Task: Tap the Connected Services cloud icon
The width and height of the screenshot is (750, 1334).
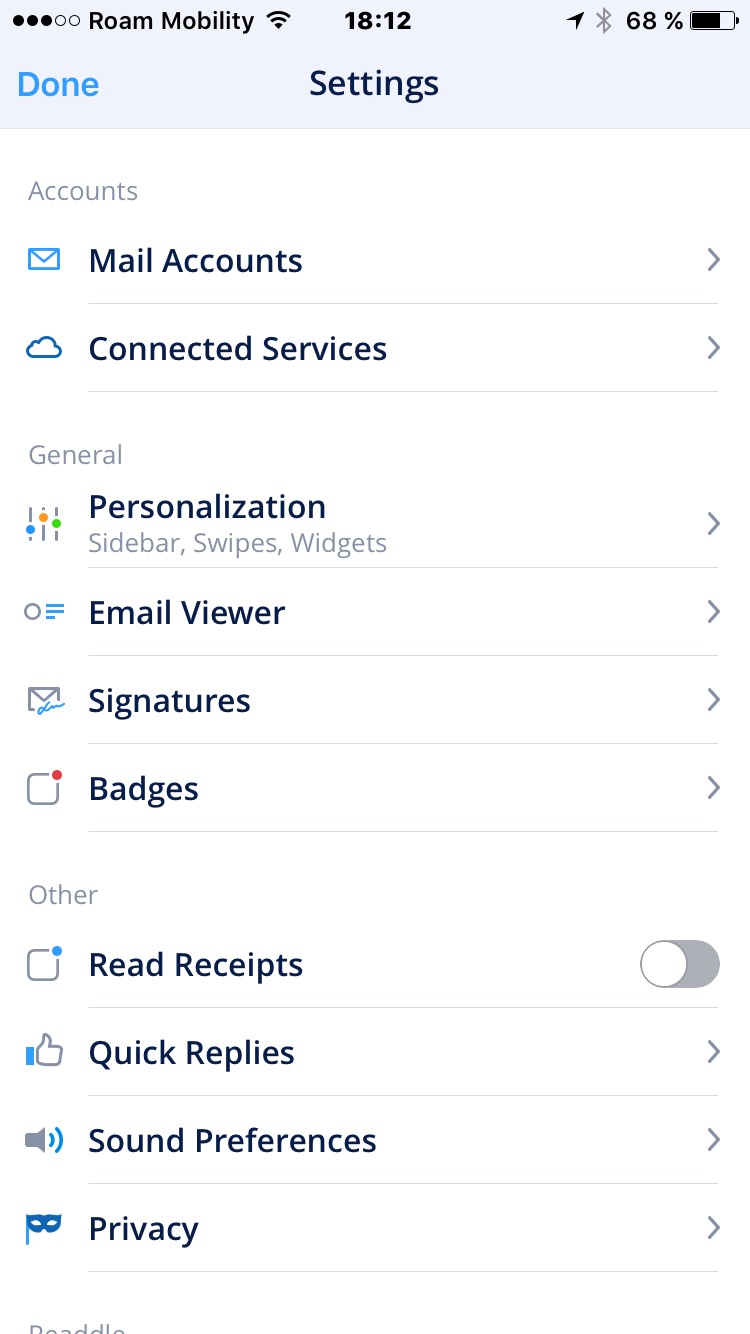Action: [x=44, y=349]
